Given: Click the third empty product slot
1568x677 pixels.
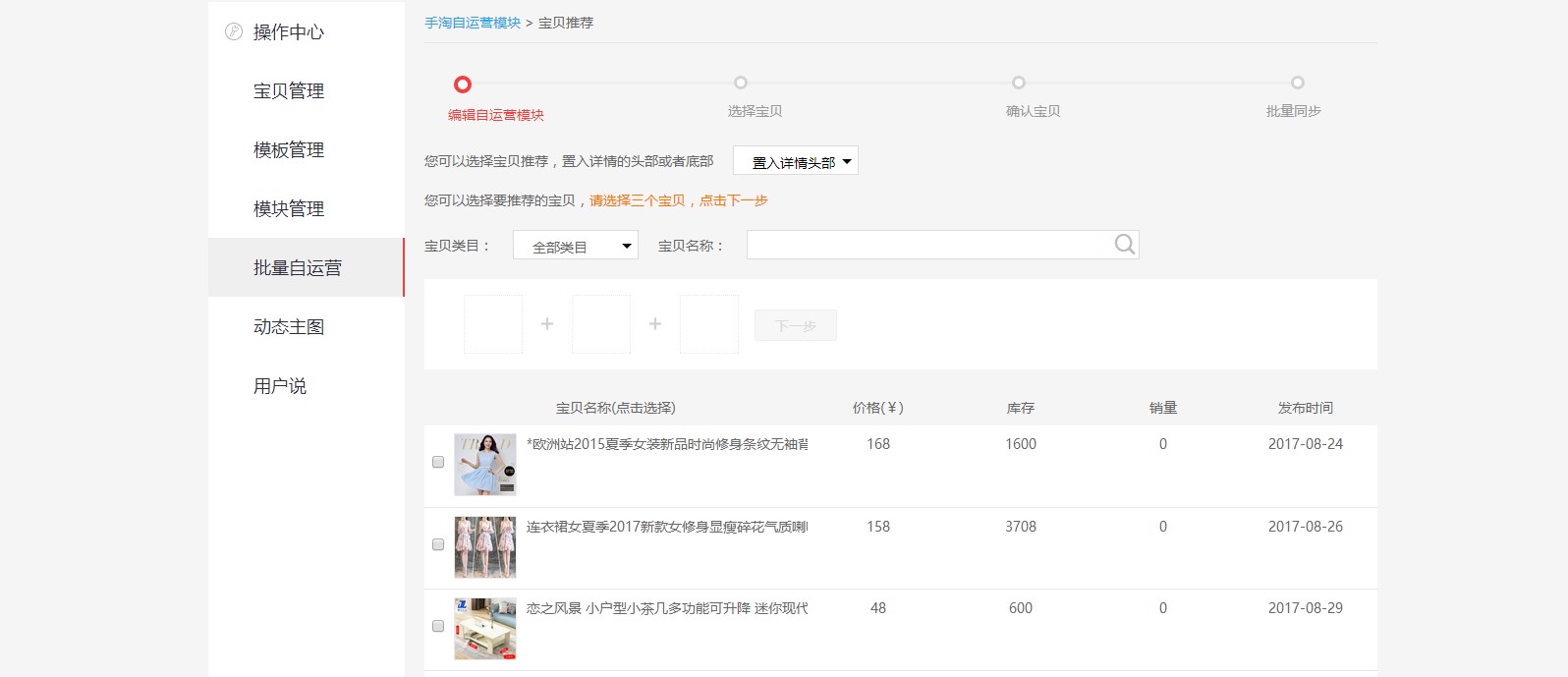Looking at the screenshot, I should pos(708,324).
